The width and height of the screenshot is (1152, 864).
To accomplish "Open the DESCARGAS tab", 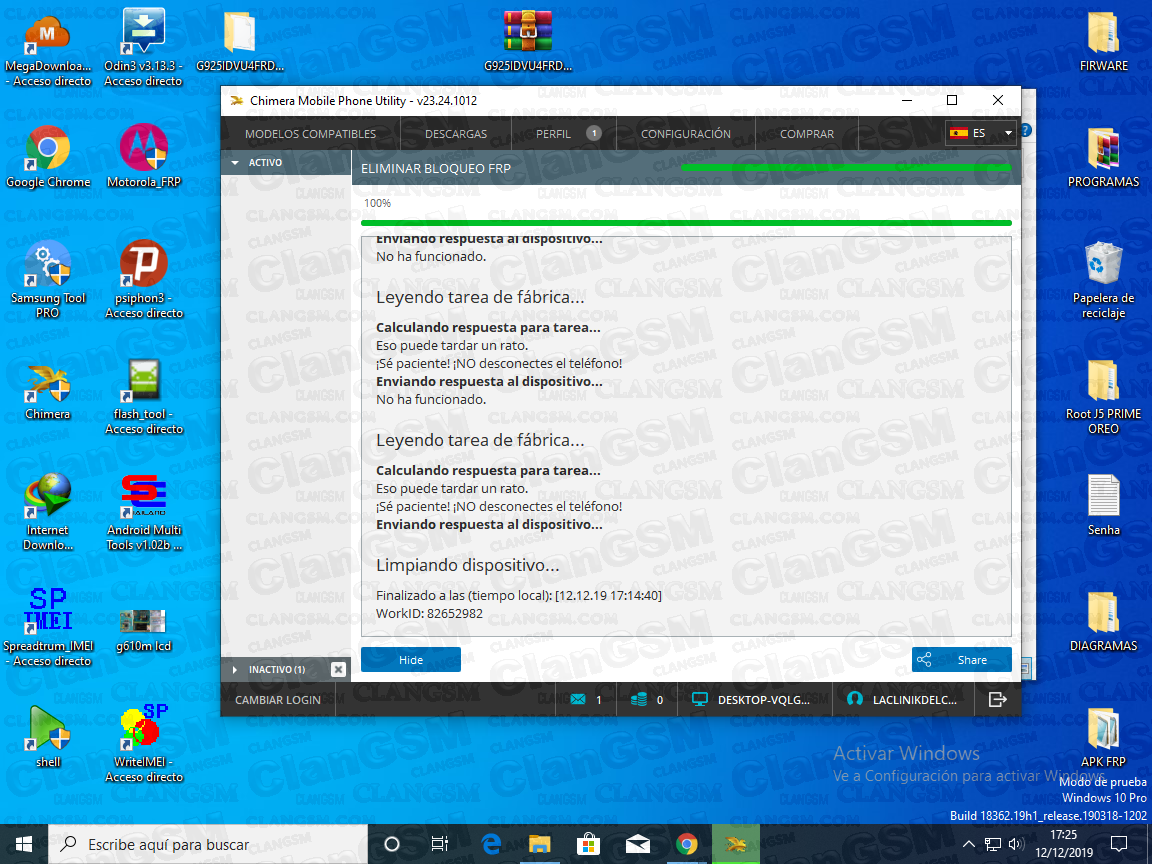I will click(455, 132).
